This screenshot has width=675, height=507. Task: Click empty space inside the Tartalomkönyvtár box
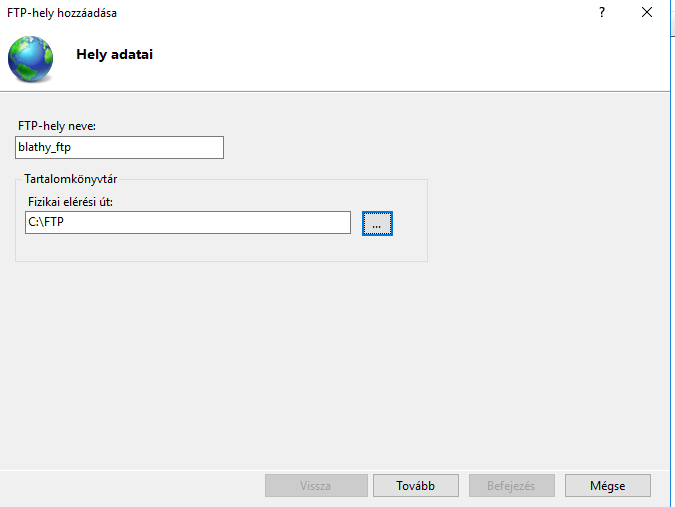click(220, 248)
